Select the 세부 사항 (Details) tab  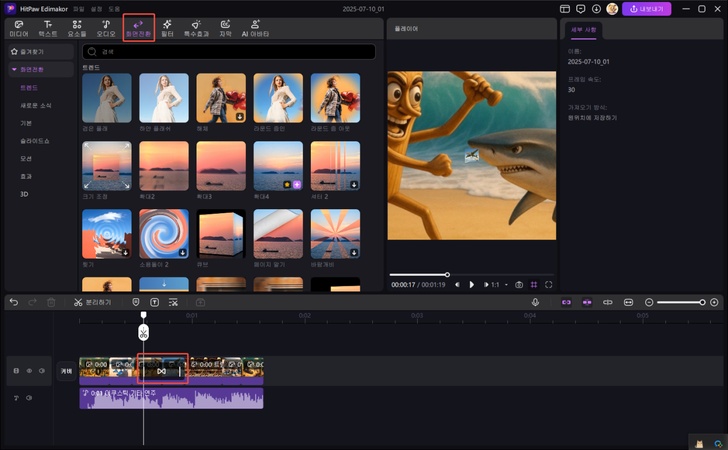click(584, 30)
